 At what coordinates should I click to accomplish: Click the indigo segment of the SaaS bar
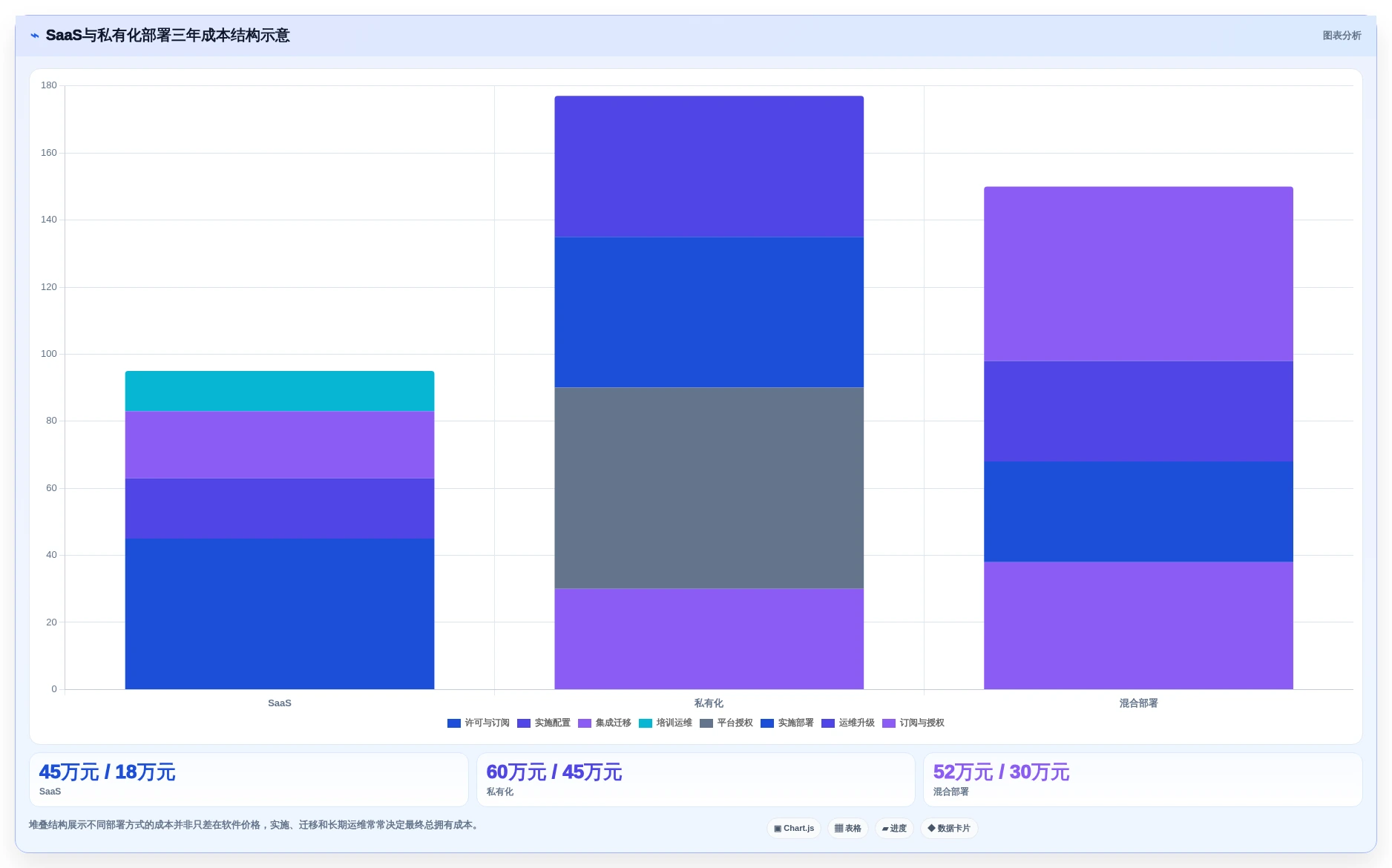point(280,508)
